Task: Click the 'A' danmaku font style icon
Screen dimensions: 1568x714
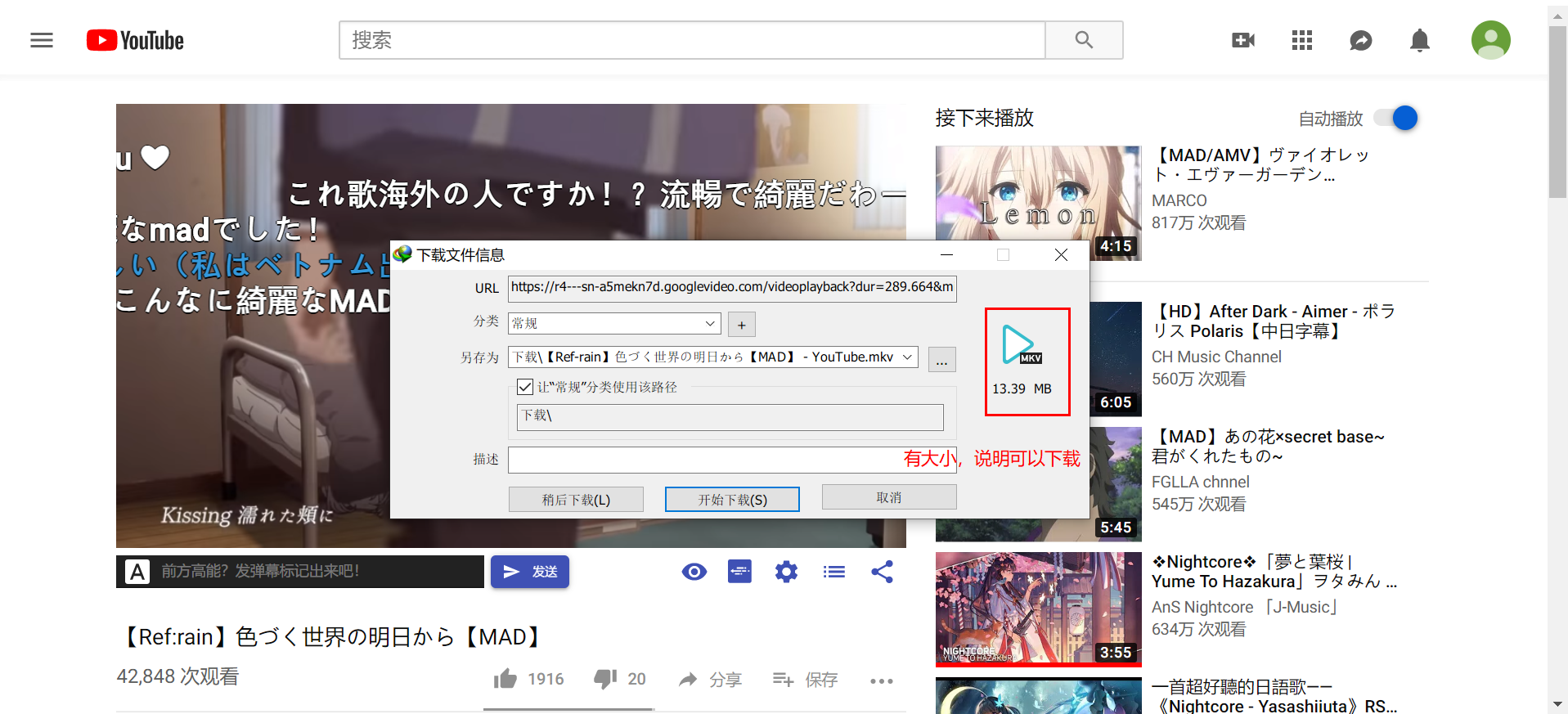Action: (137, 572)
